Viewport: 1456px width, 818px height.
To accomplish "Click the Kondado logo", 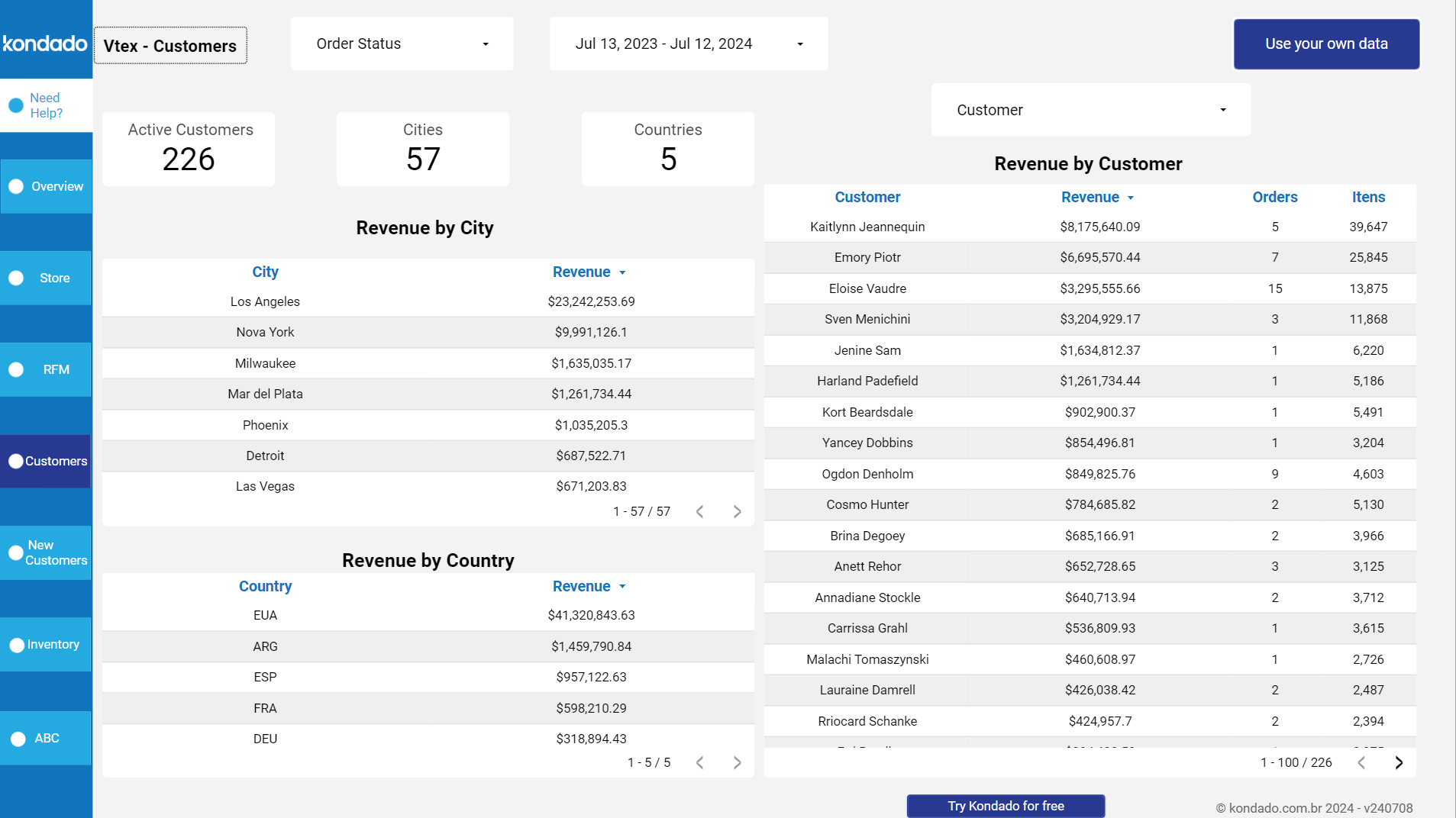I will pyautogui.click(x=46, y=43).
